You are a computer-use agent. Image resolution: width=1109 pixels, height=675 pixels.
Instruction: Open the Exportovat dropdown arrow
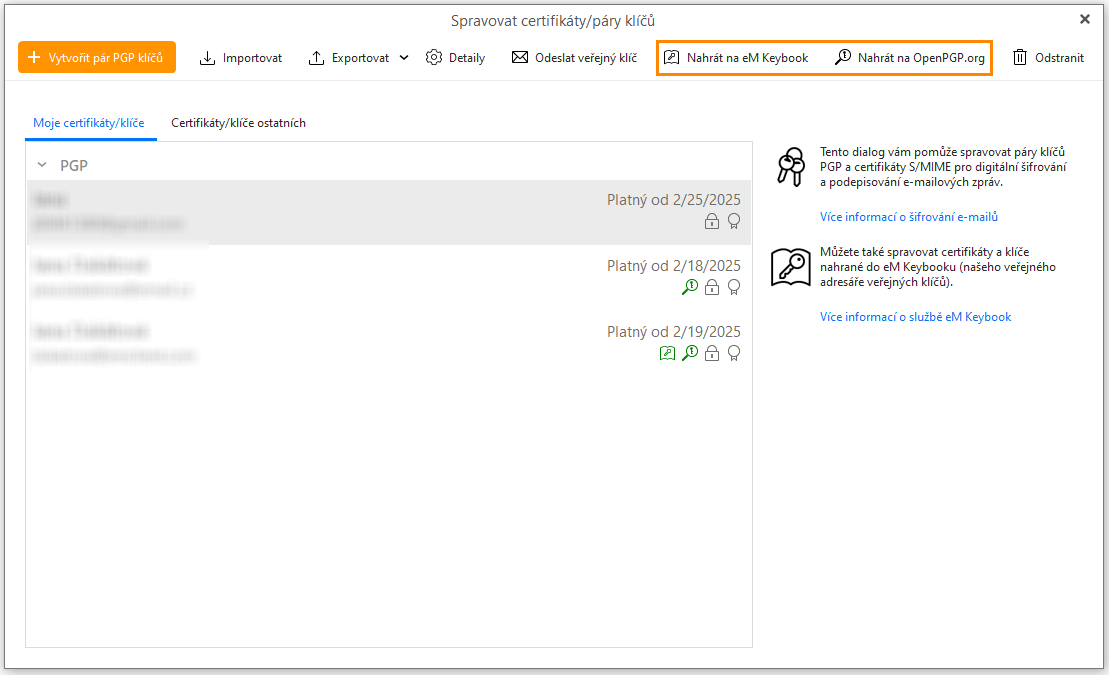coord(404,58)
